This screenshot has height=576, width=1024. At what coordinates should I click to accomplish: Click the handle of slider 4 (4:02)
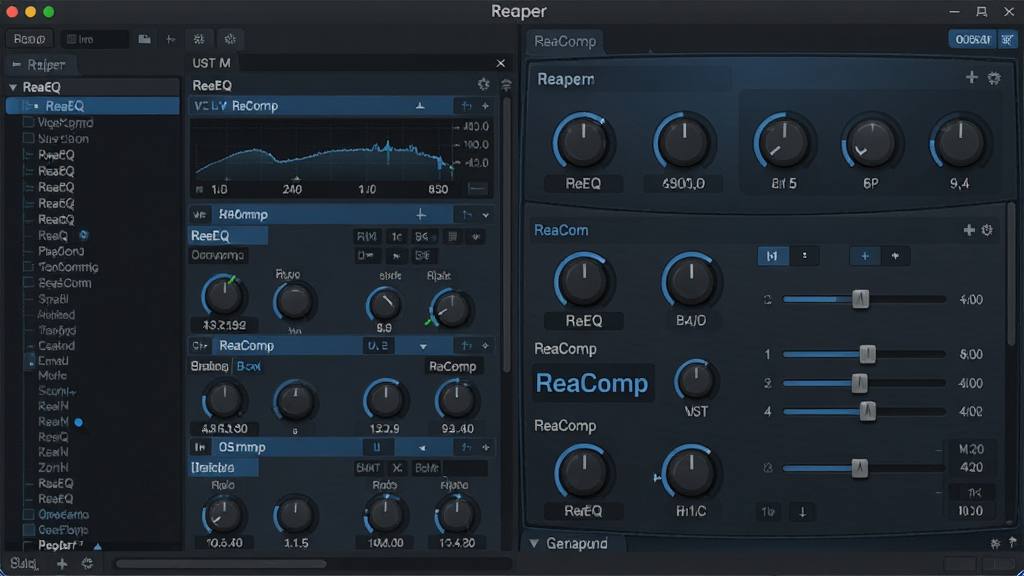[867, 411]
